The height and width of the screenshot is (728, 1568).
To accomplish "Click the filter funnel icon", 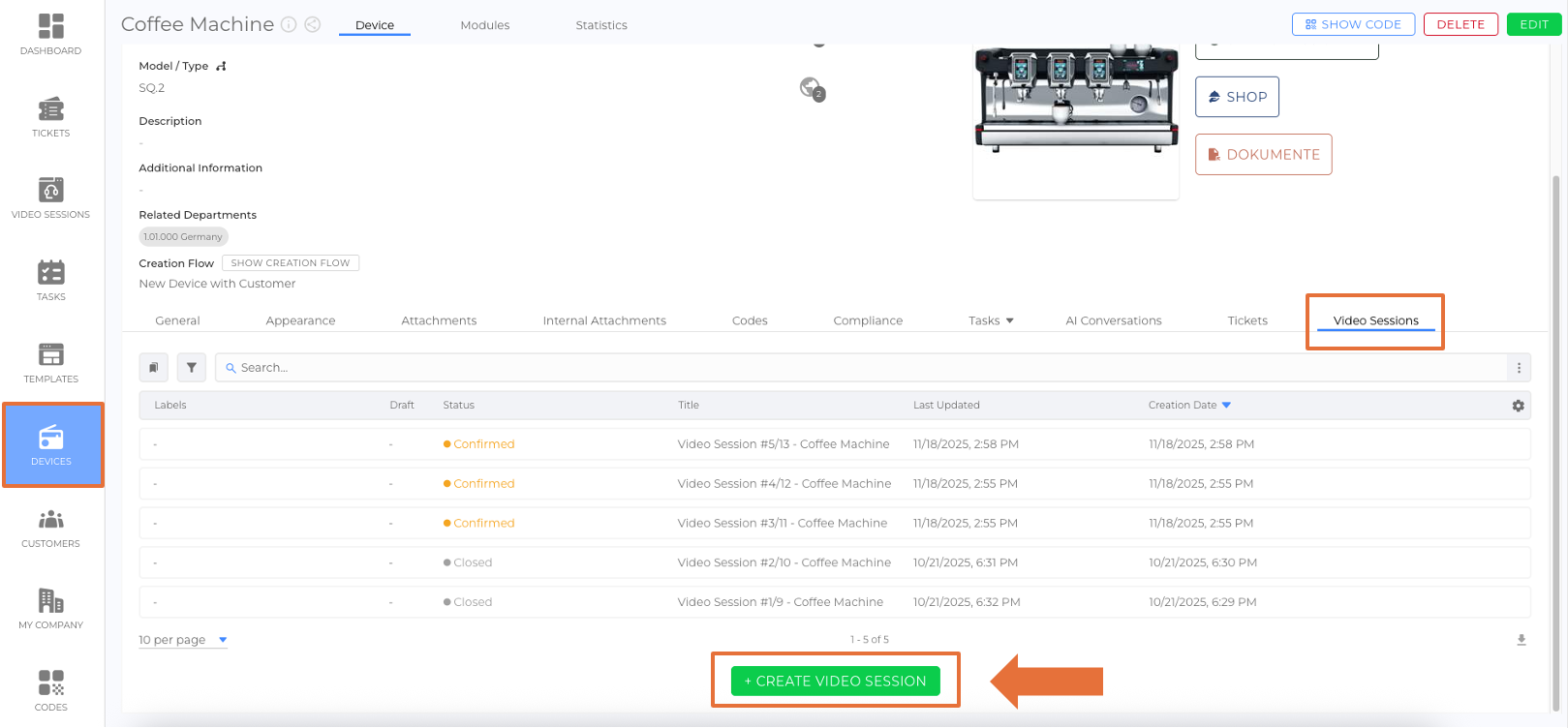I will point(192,368).
